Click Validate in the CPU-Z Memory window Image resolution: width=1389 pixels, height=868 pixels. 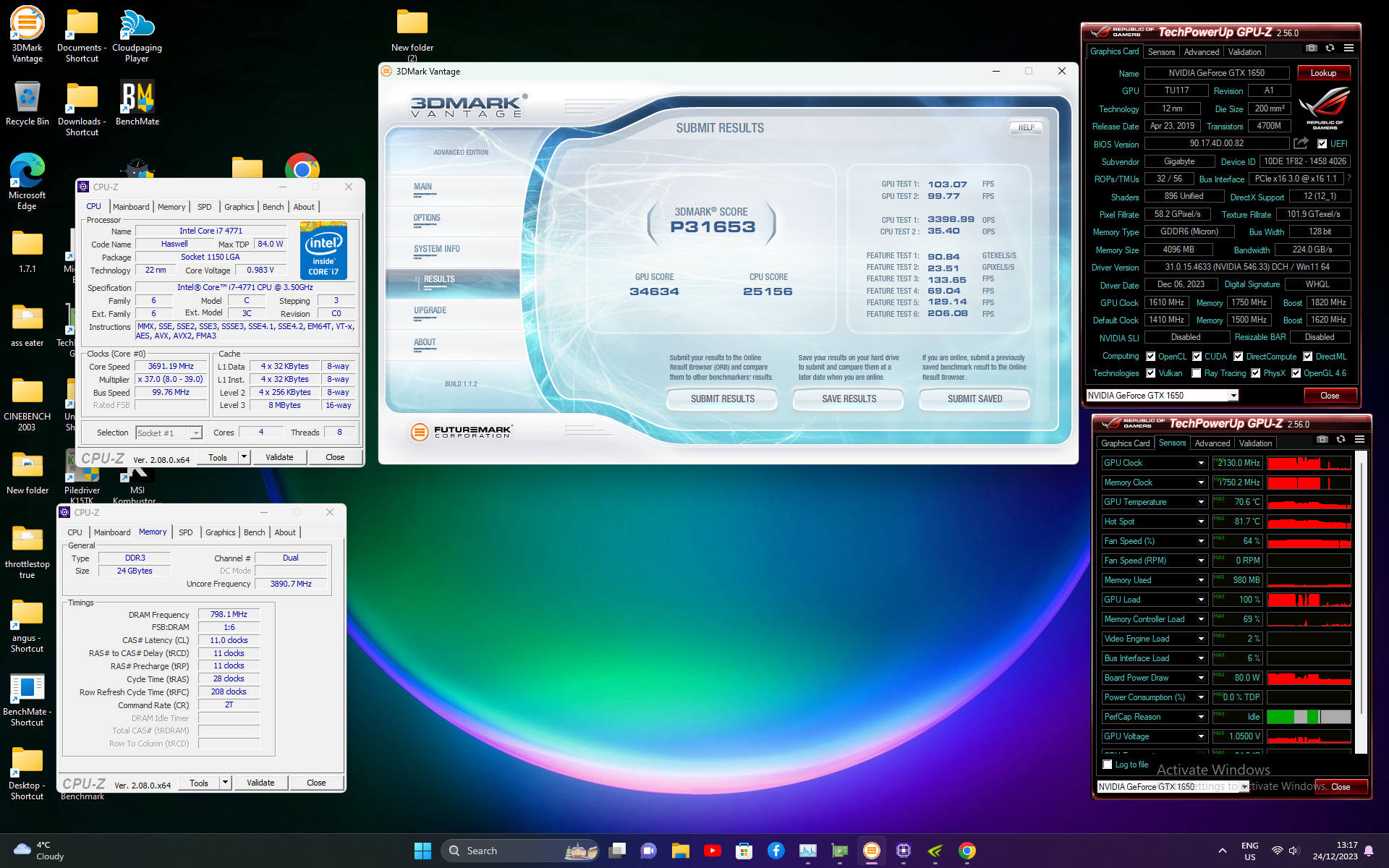coord(260,783)
